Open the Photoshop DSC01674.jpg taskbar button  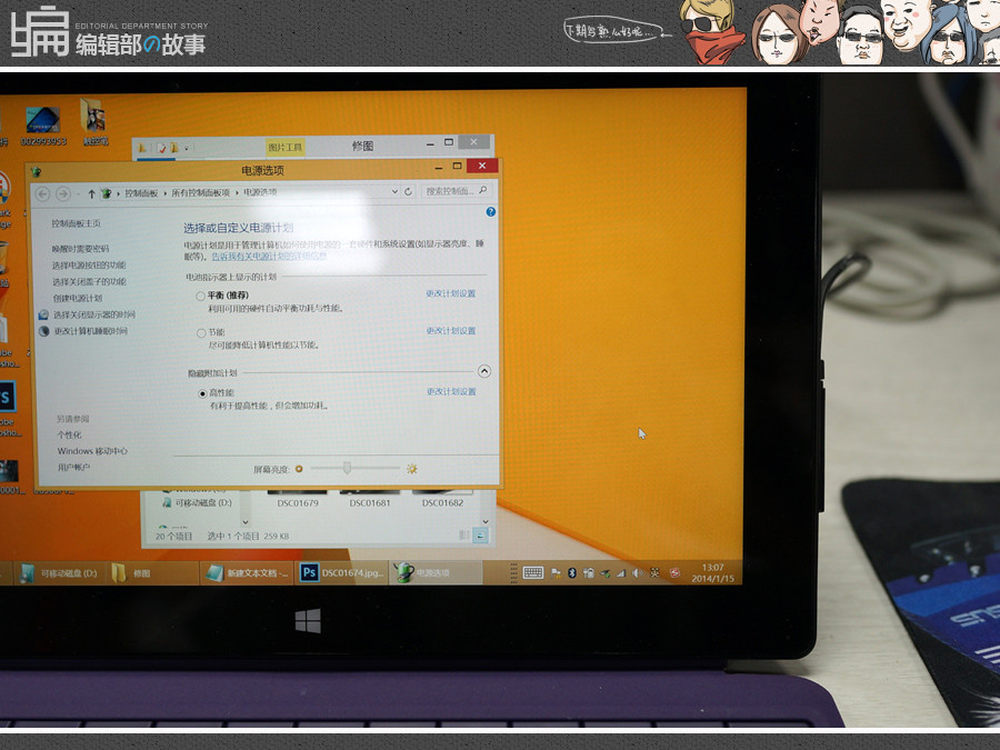(342, 573)
